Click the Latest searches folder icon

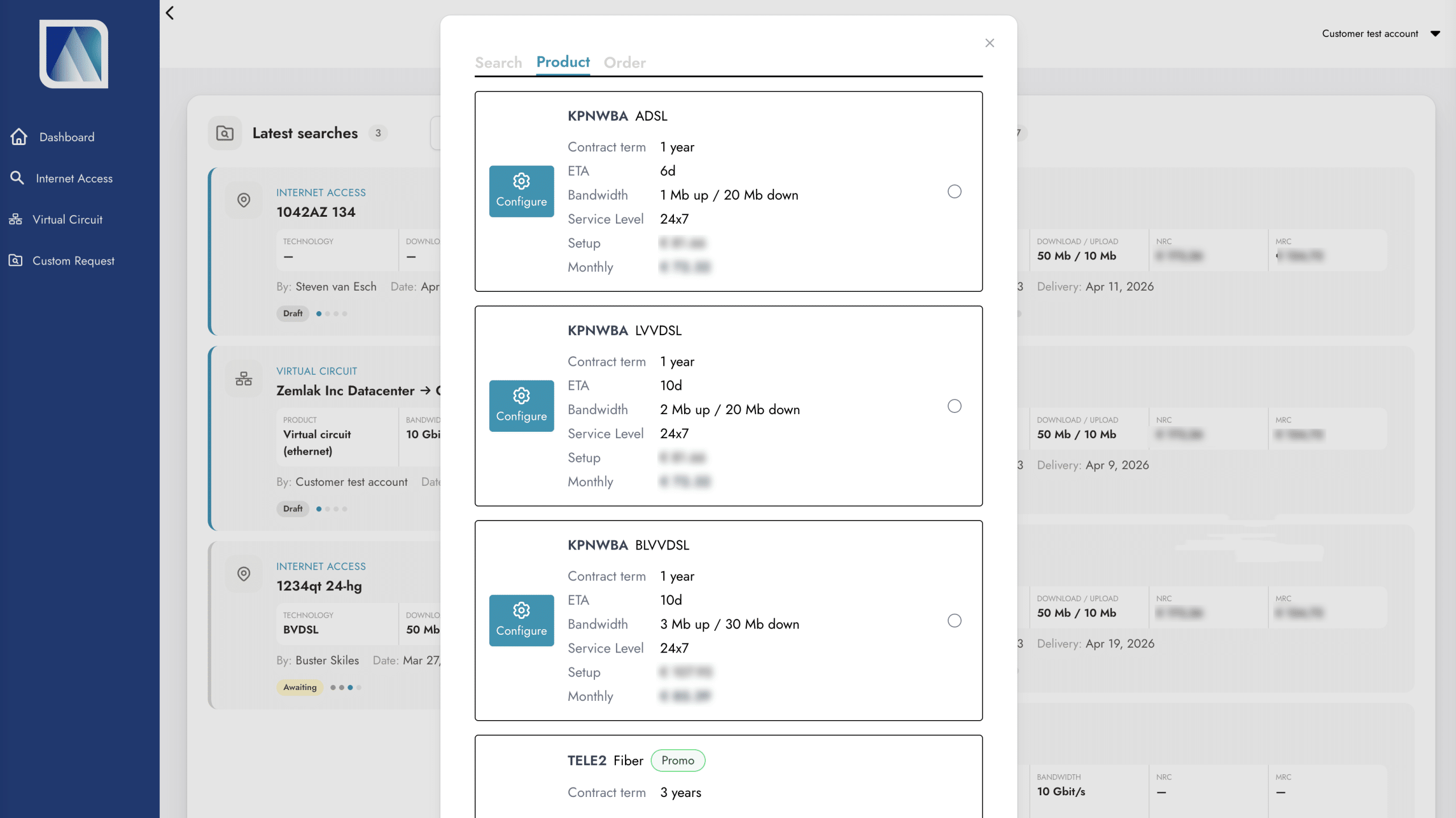click(x=225, y=133)
